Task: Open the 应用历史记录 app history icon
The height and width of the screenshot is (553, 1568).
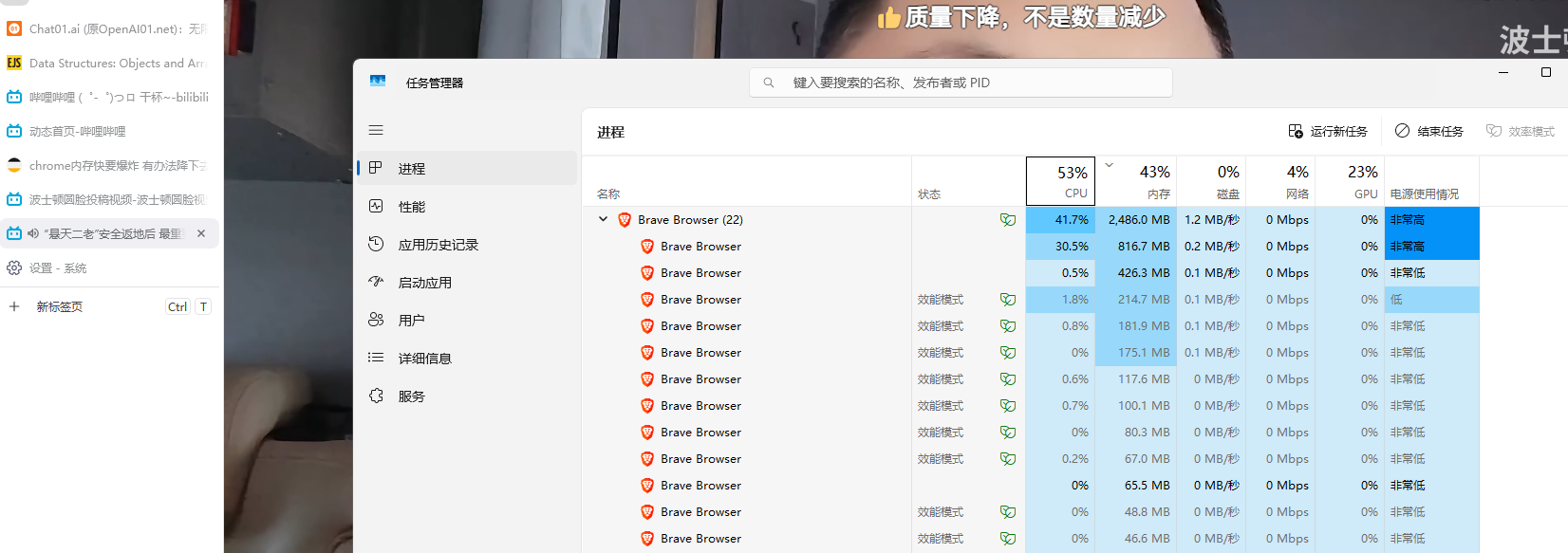Action: pyautogui.click(x=376, y=244)
